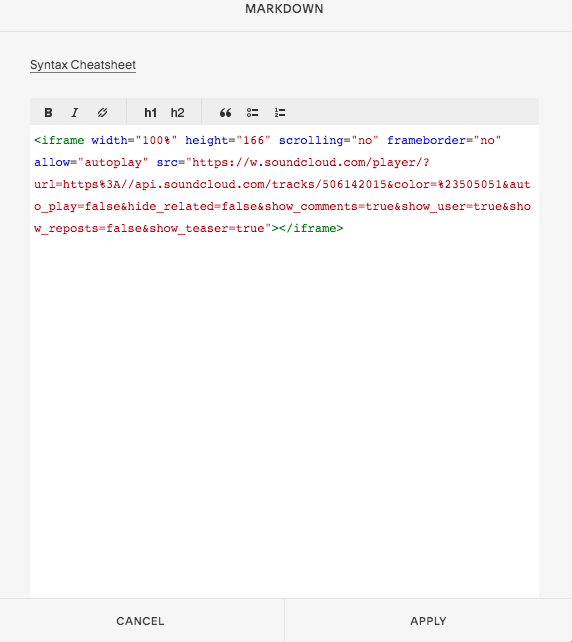The image size is (572, 642).
Task: Click the '<iframe' opening tag text
Action: tap(59, 140)
